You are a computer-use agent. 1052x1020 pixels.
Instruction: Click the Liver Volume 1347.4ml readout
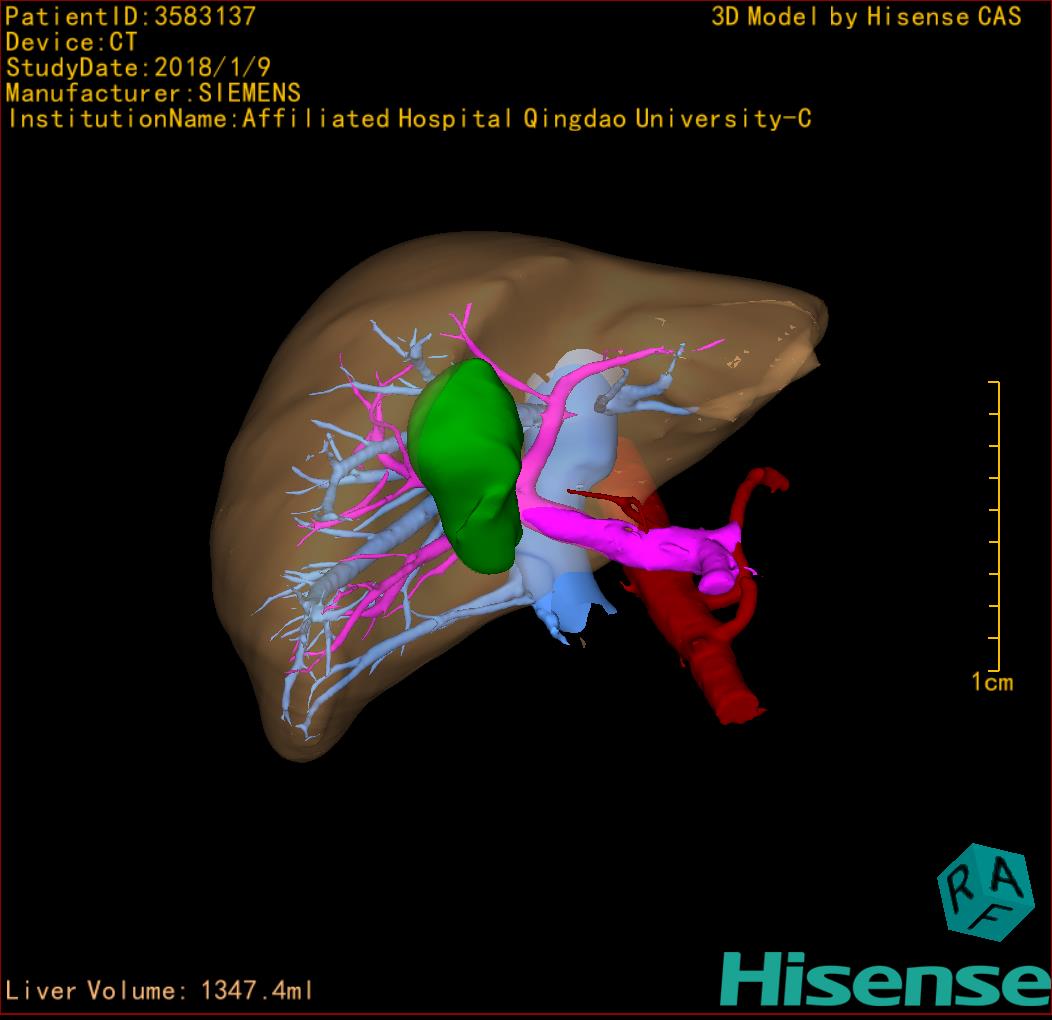click(x=160, y=991)
